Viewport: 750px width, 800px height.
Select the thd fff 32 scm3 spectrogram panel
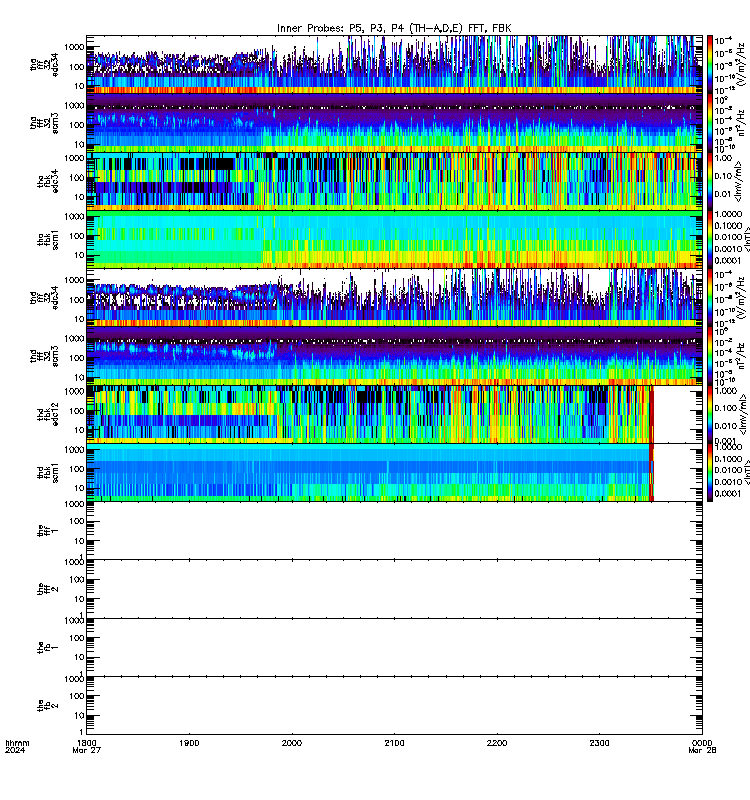click(394, 356)
